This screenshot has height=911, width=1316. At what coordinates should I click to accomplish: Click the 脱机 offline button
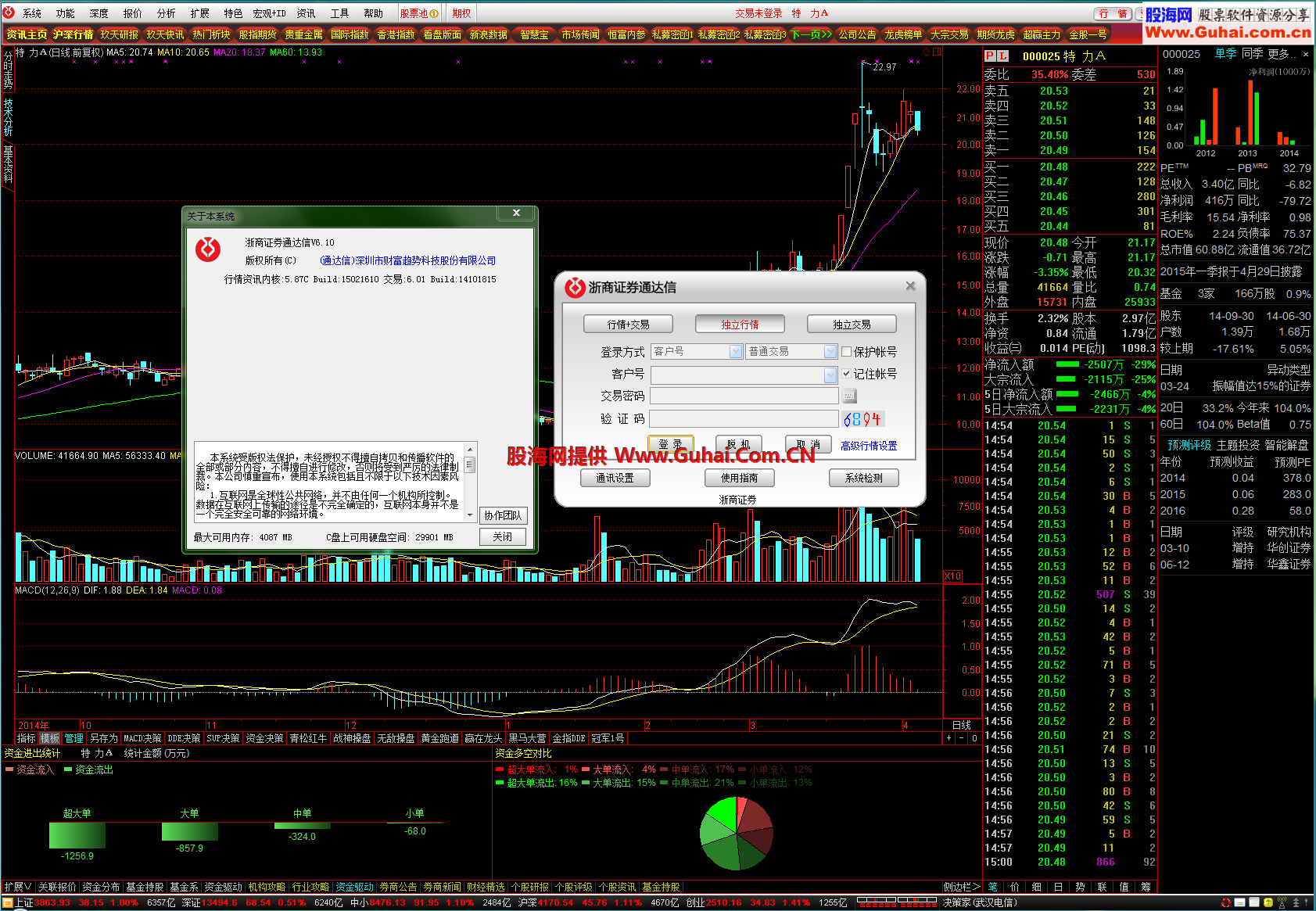pos(739,444)
